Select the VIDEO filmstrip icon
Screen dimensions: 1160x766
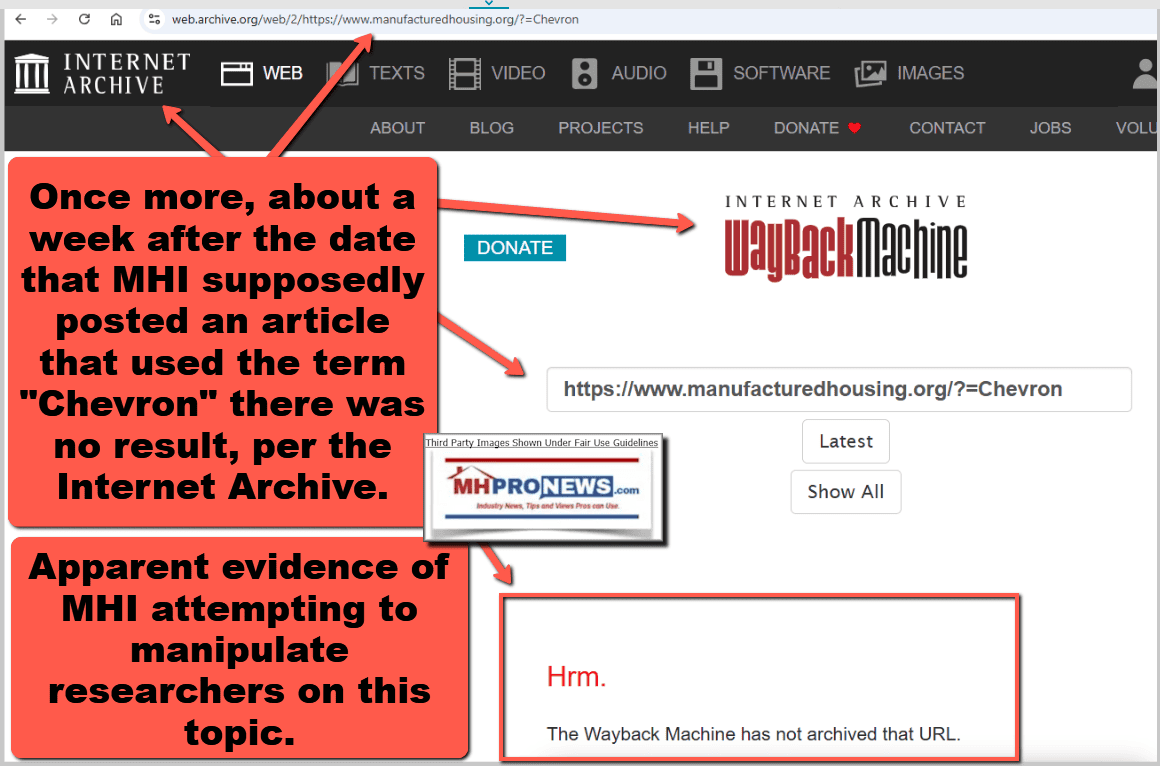click(465, 73)
